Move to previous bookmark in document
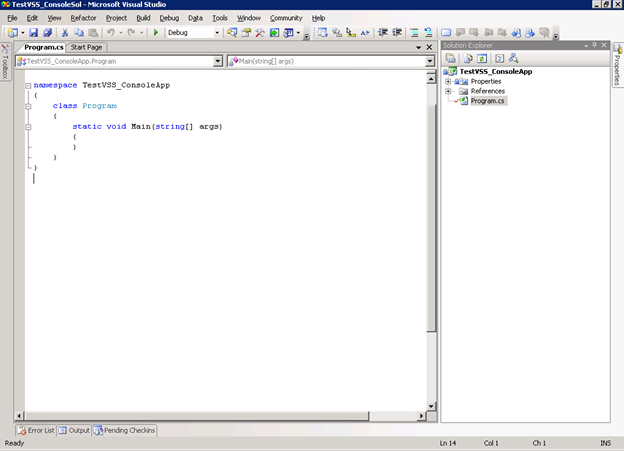This screenshot has height=451, width=624. coord(516,33)
